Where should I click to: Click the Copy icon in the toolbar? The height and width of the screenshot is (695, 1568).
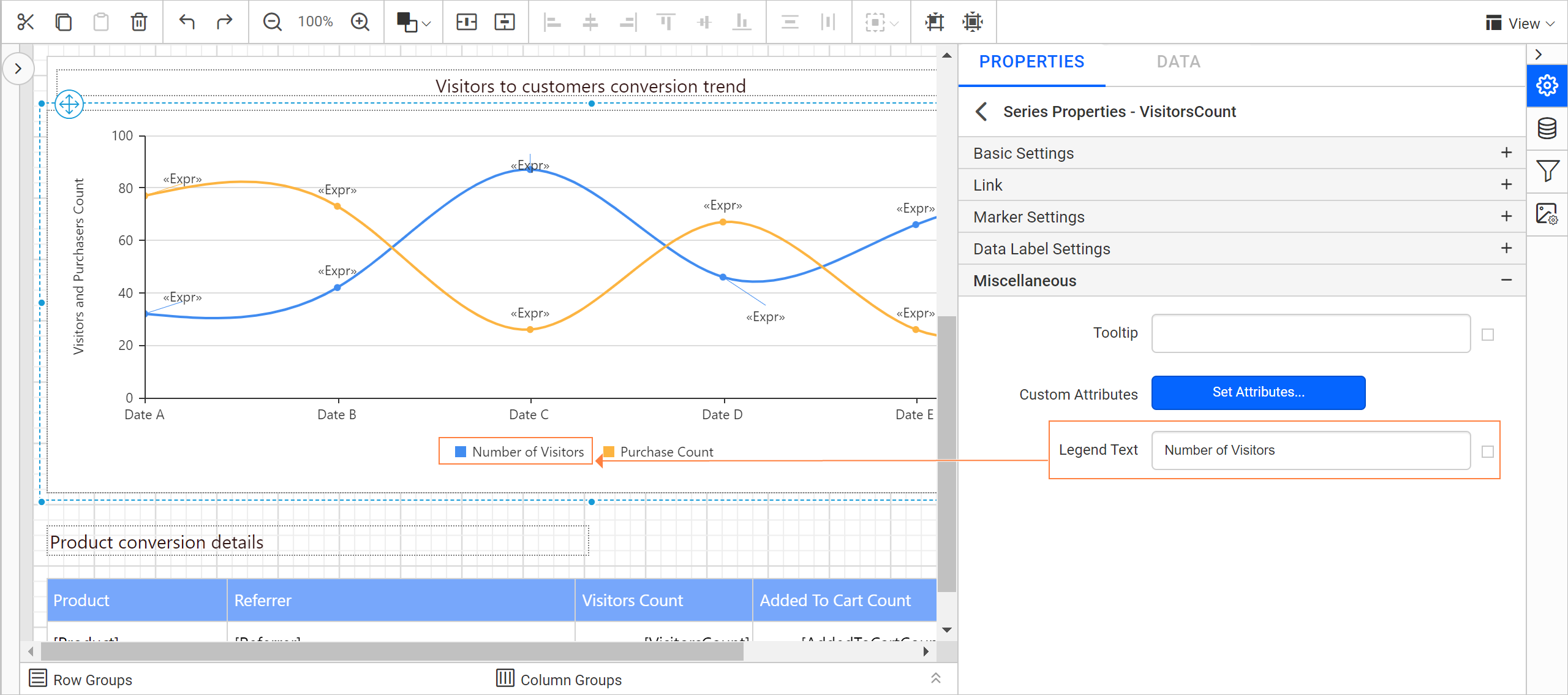click(63, 21)
